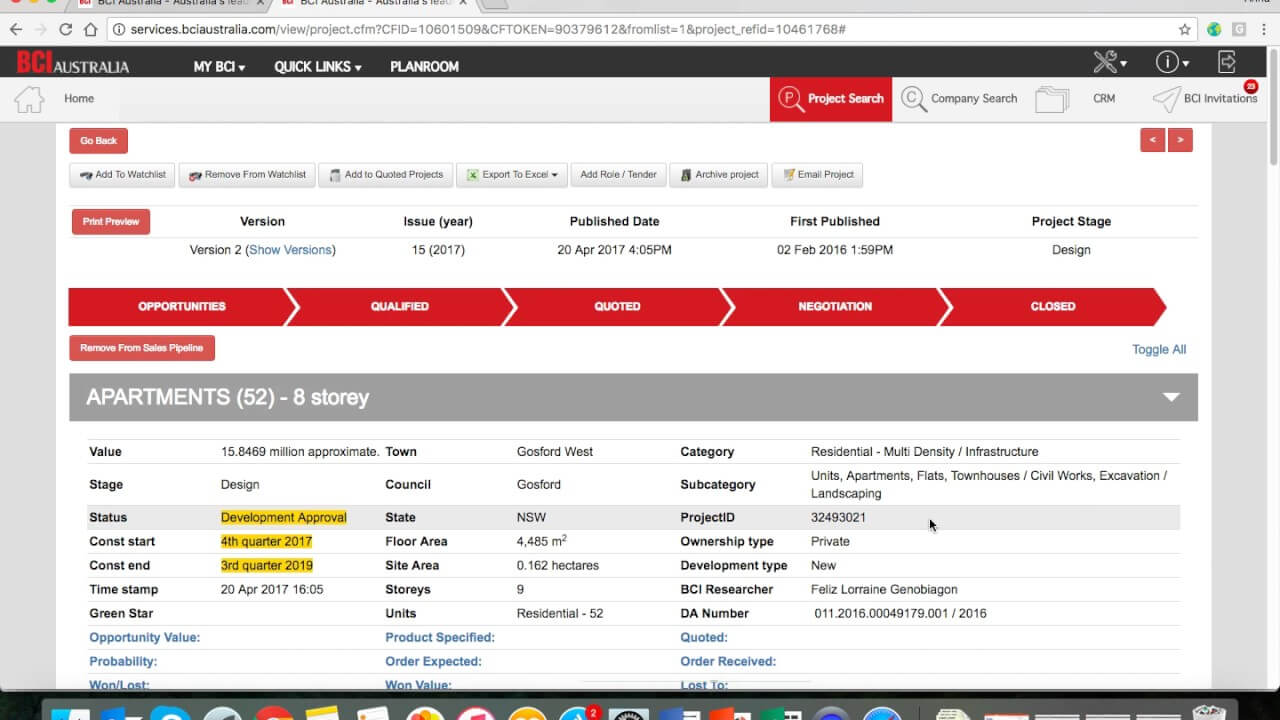Click the Toggle All link

pyautogui.click(x=1159, y=349)
